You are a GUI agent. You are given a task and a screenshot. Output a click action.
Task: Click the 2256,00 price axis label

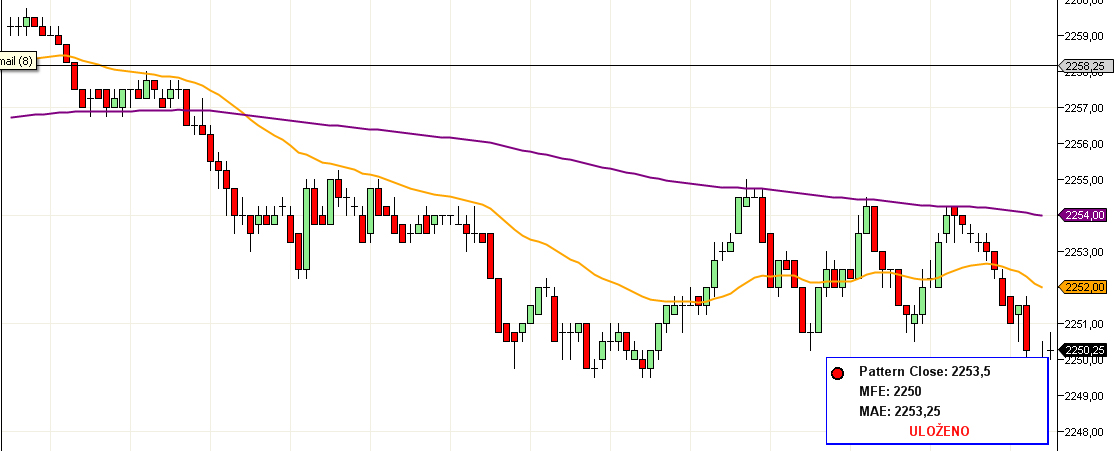[x=1087, y=144]
